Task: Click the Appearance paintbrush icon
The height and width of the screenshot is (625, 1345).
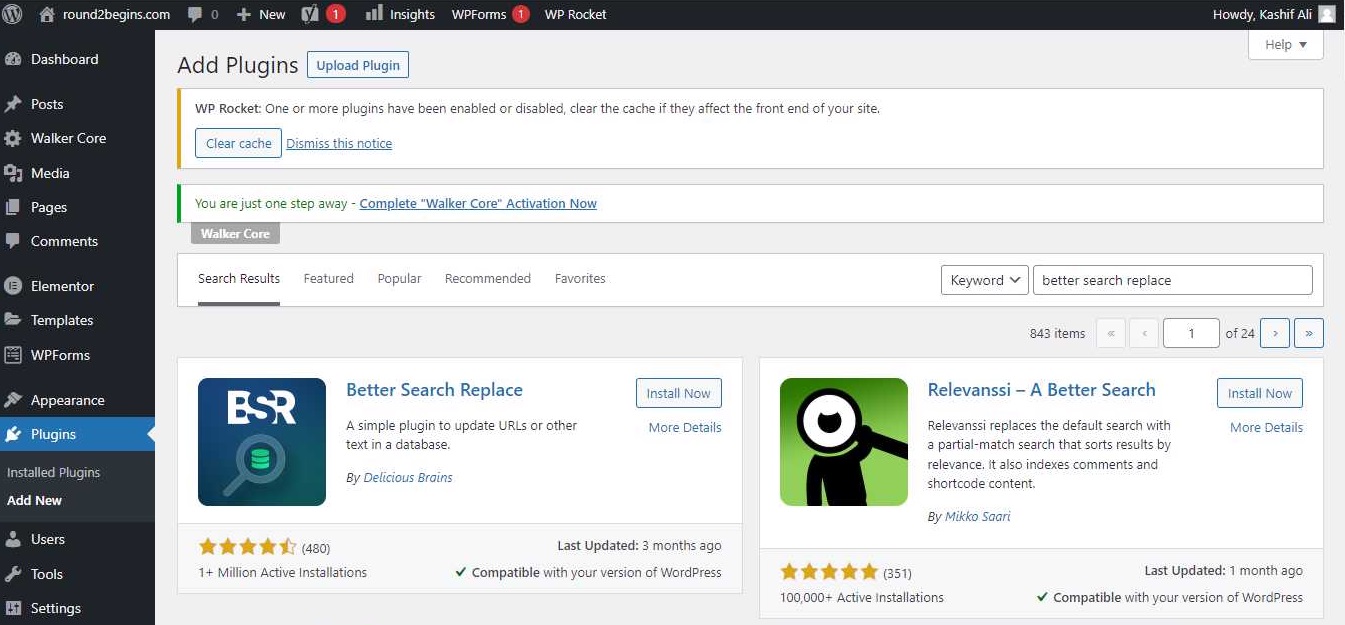Action: pyautogui.click(x=14, y=400)
